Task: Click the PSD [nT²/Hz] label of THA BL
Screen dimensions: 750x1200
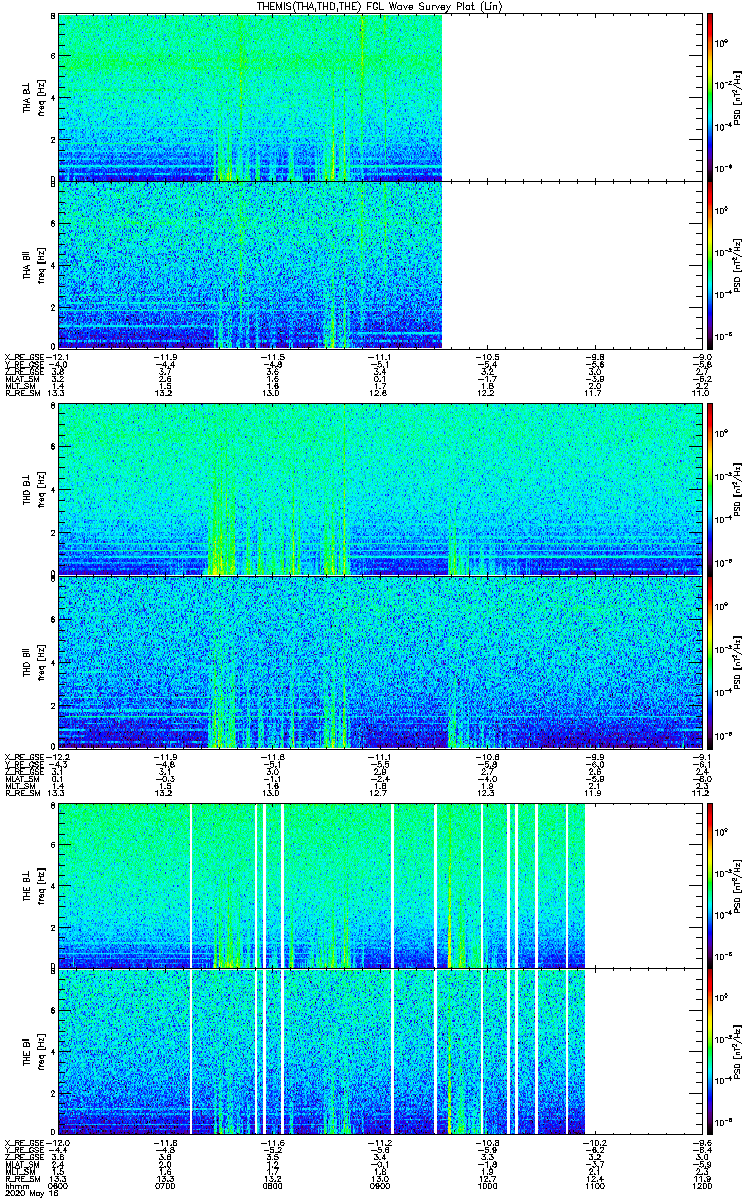Action: click(x=737, y=97)
